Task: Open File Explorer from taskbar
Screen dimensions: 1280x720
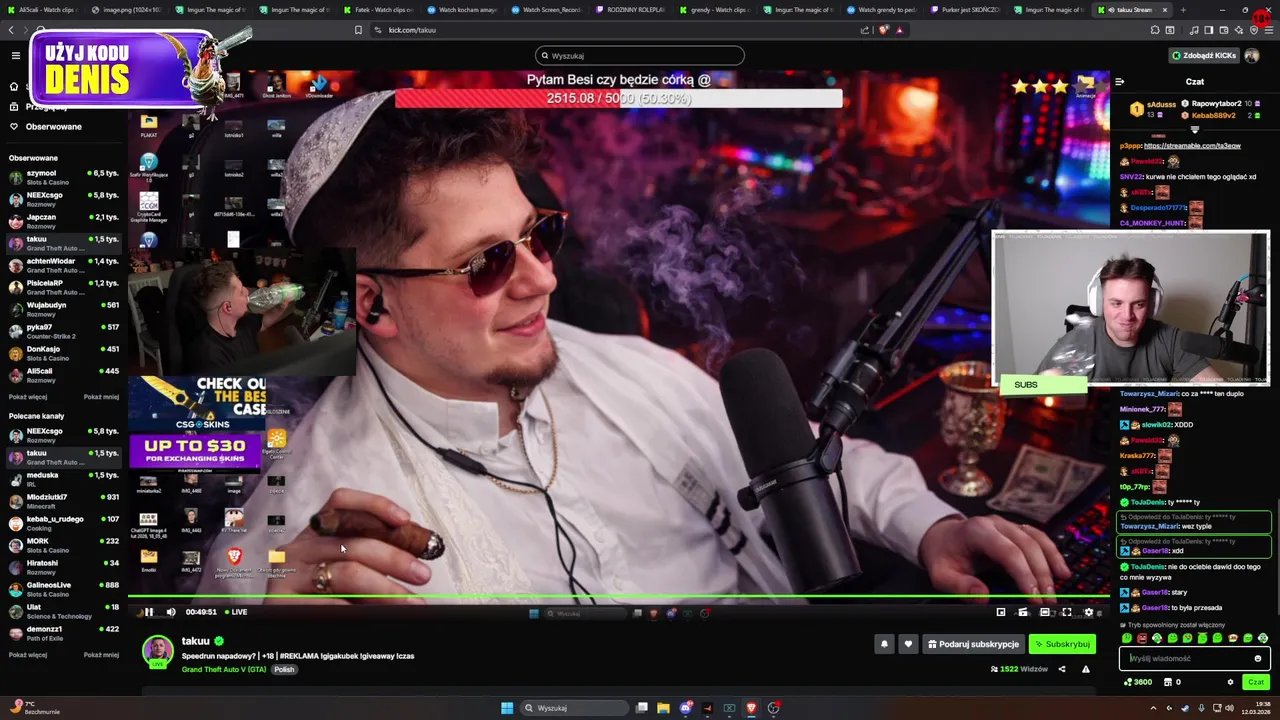Action: (663, 708)
